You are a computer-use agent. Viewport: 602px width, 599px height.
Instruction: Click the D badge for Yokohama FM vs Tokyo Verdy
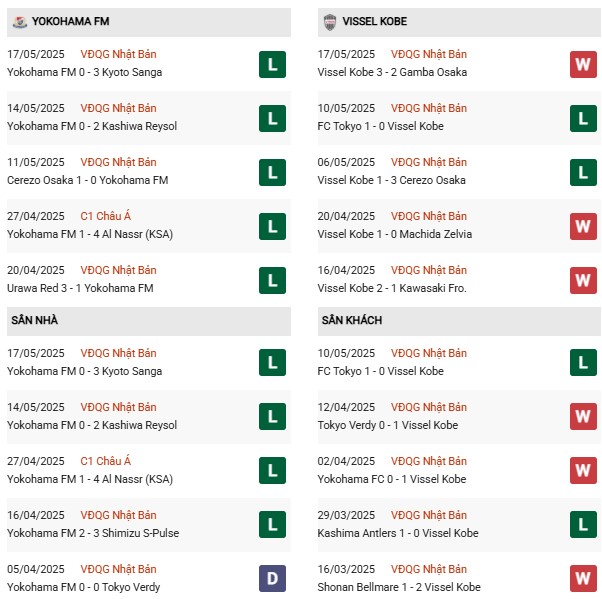click(272, 578)
